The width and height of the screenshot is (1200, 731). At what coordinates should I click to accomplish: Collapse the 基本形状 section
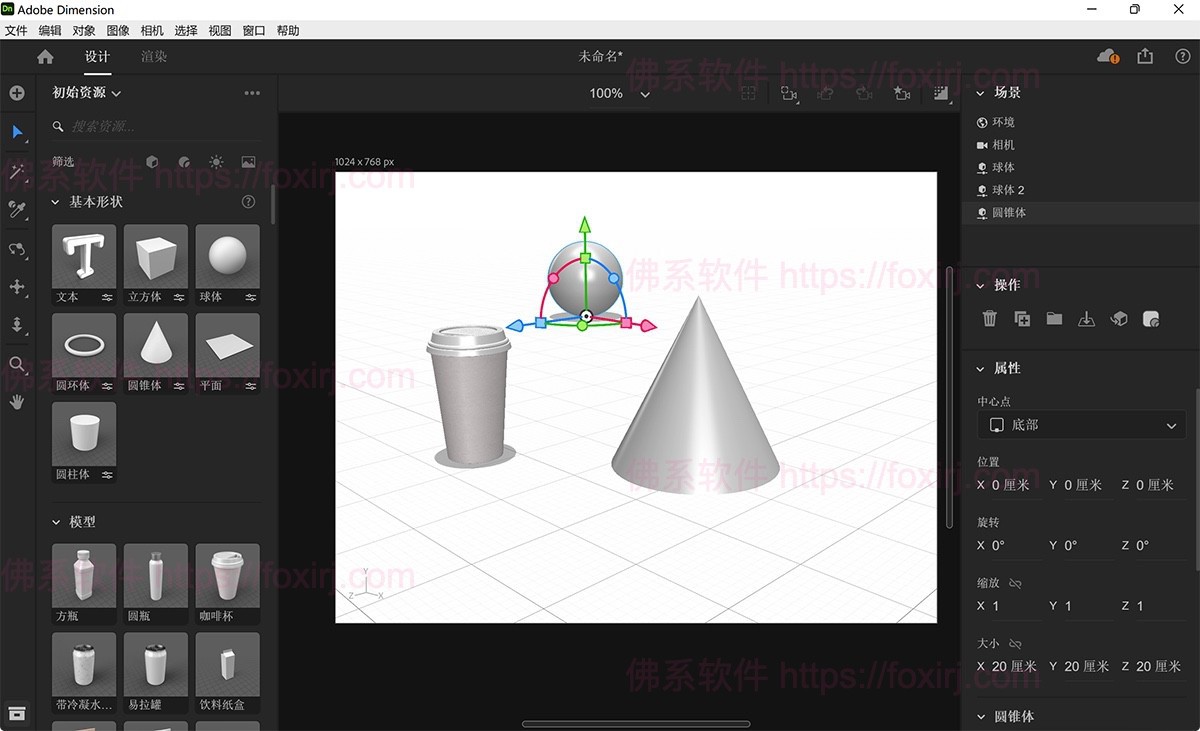coord(57,201)
